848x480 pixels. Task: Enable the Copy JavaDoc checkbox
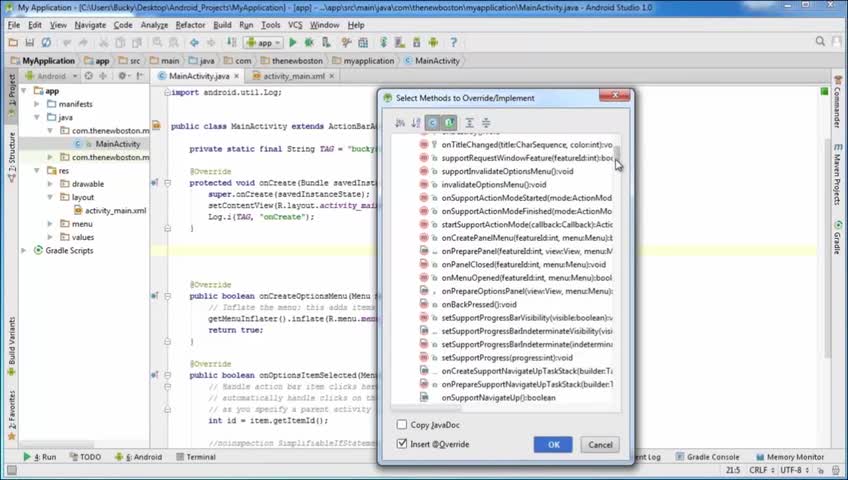click(402, 425)
